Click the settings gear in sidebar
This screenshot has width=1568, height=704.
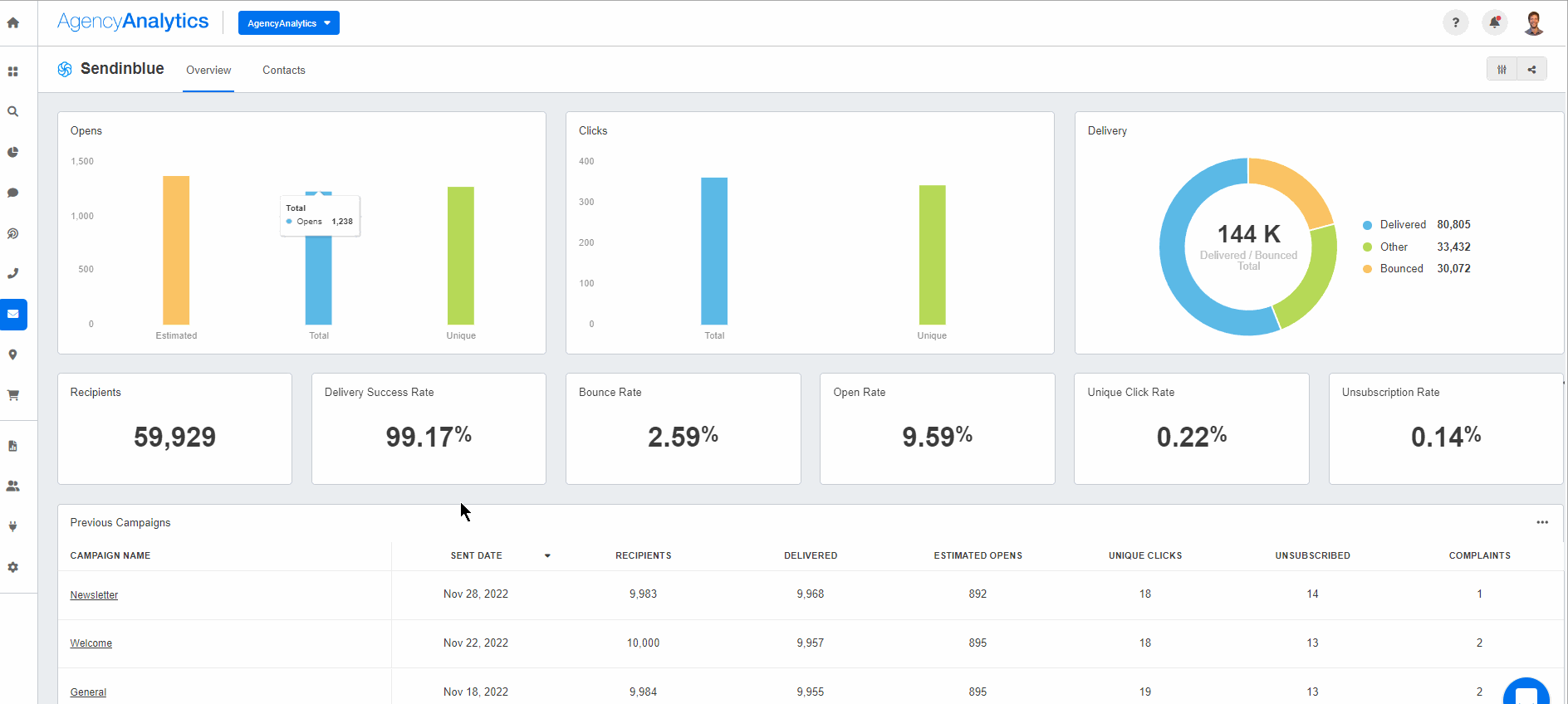pos(13,567)
